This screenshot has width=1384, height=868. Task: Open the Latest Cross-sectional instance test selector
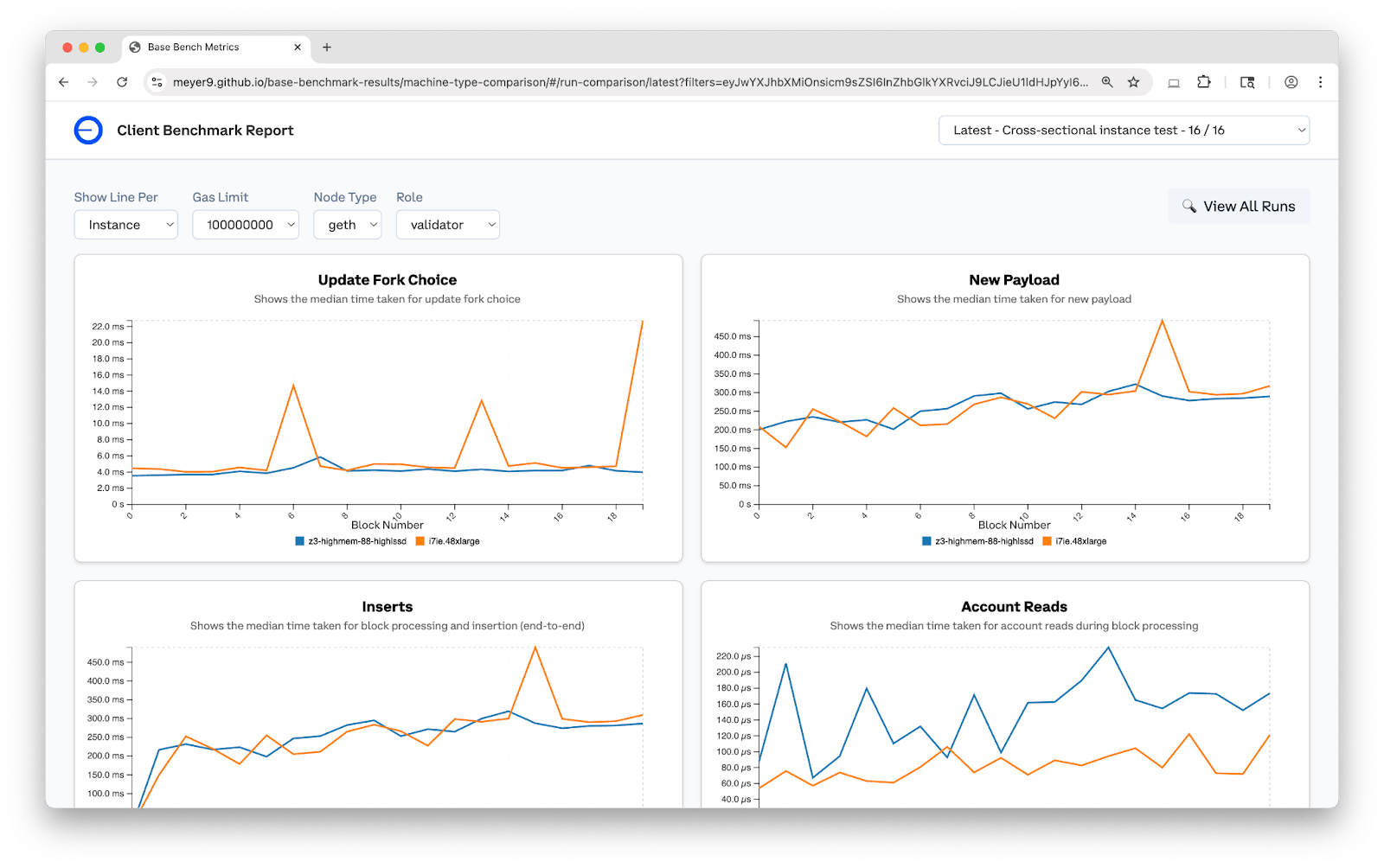click(x=1124, y=131)
